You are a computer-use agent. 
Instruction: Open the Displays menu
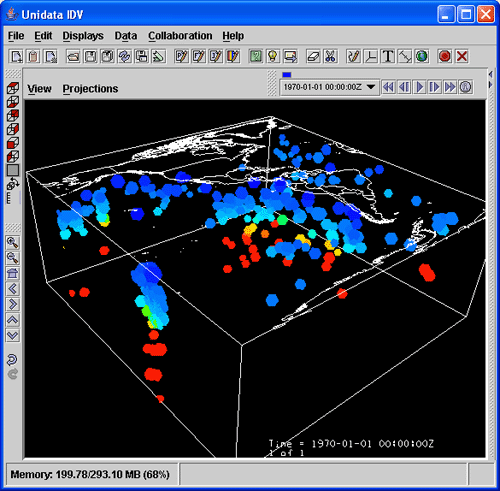(x=83, y=36)
